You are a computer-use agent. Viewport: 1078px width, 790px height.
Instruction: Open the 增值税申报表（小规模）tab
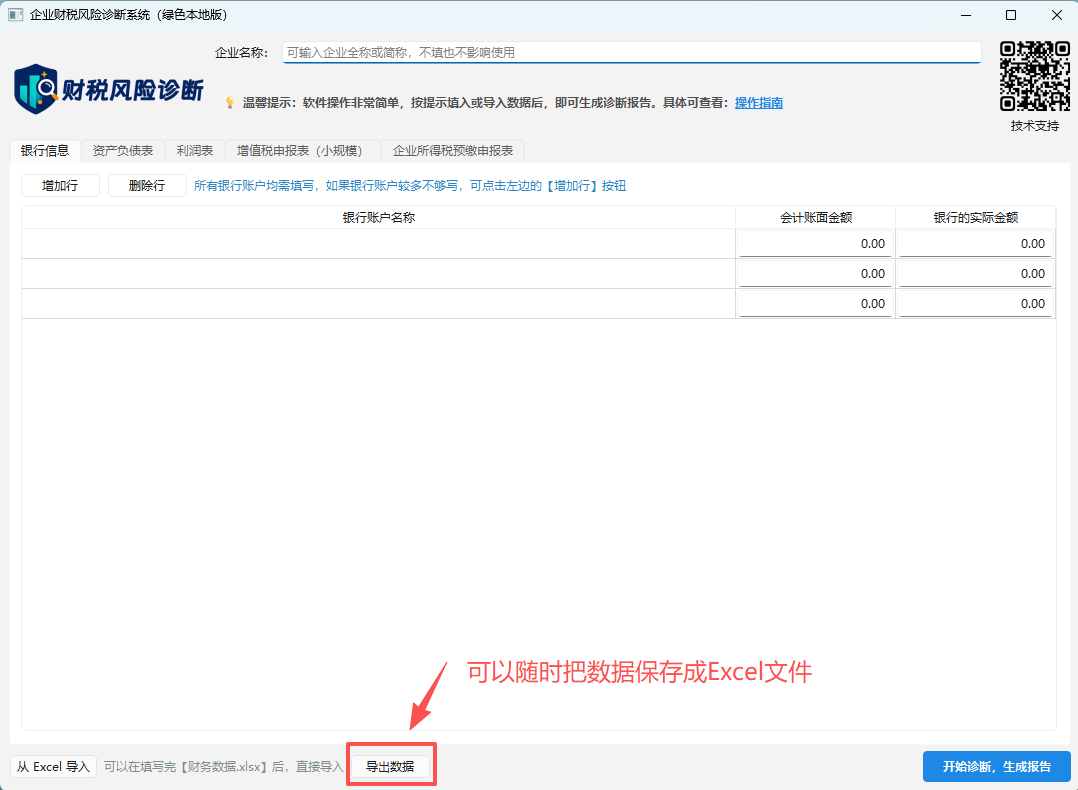pyautogui.click(x=302, y=151)
